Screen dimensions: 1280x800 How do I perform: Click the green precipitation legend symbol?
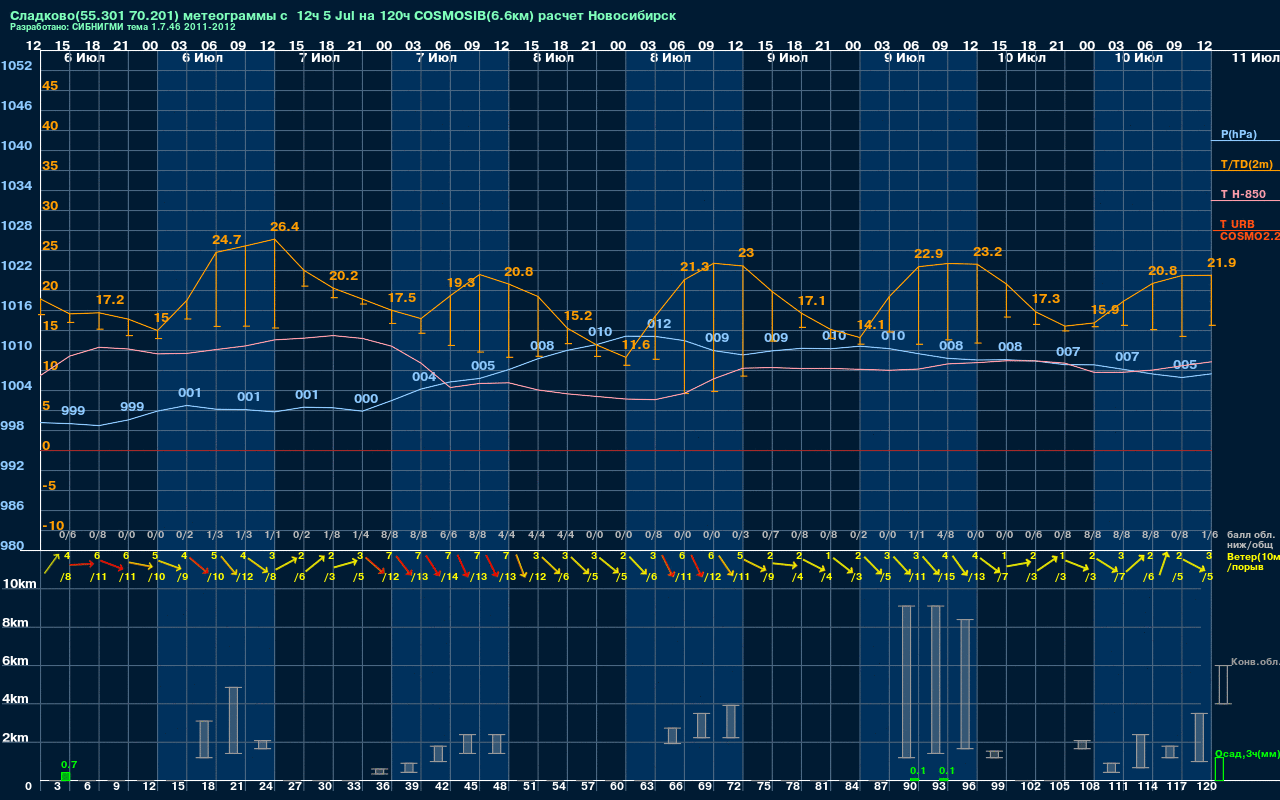coord(1219,770)
